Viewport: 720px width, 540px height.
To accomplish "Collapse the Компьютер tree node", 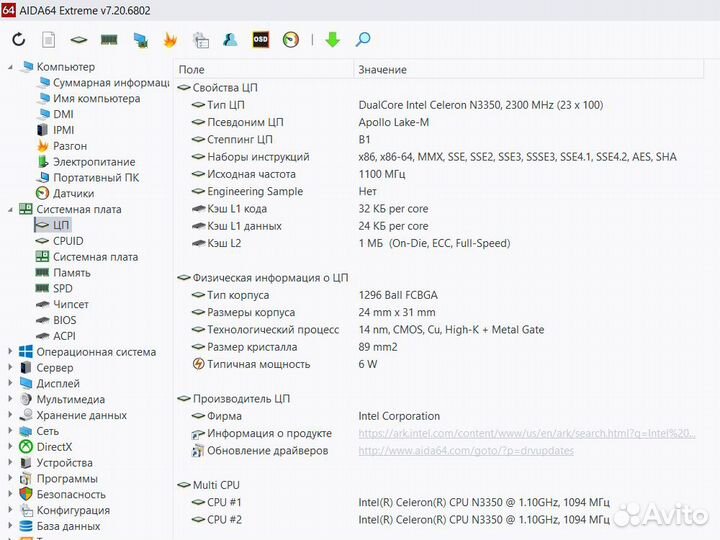I will [x=10, y=67].
